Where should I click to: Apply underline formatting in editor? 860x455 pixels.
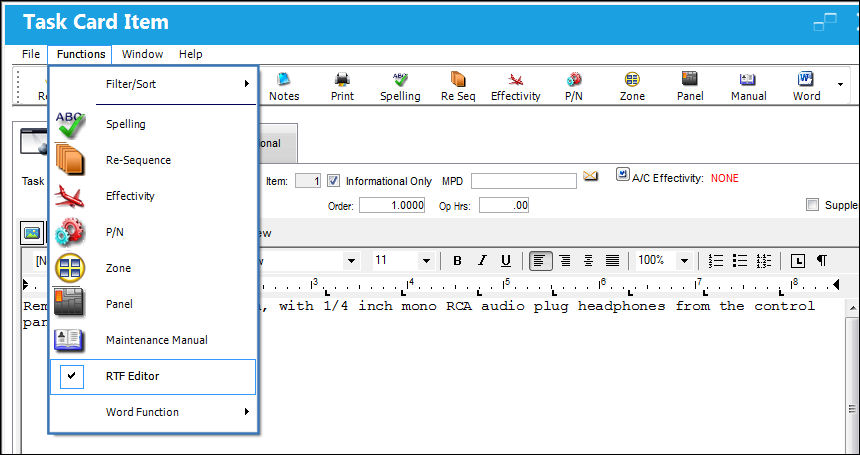pos(506,261)
